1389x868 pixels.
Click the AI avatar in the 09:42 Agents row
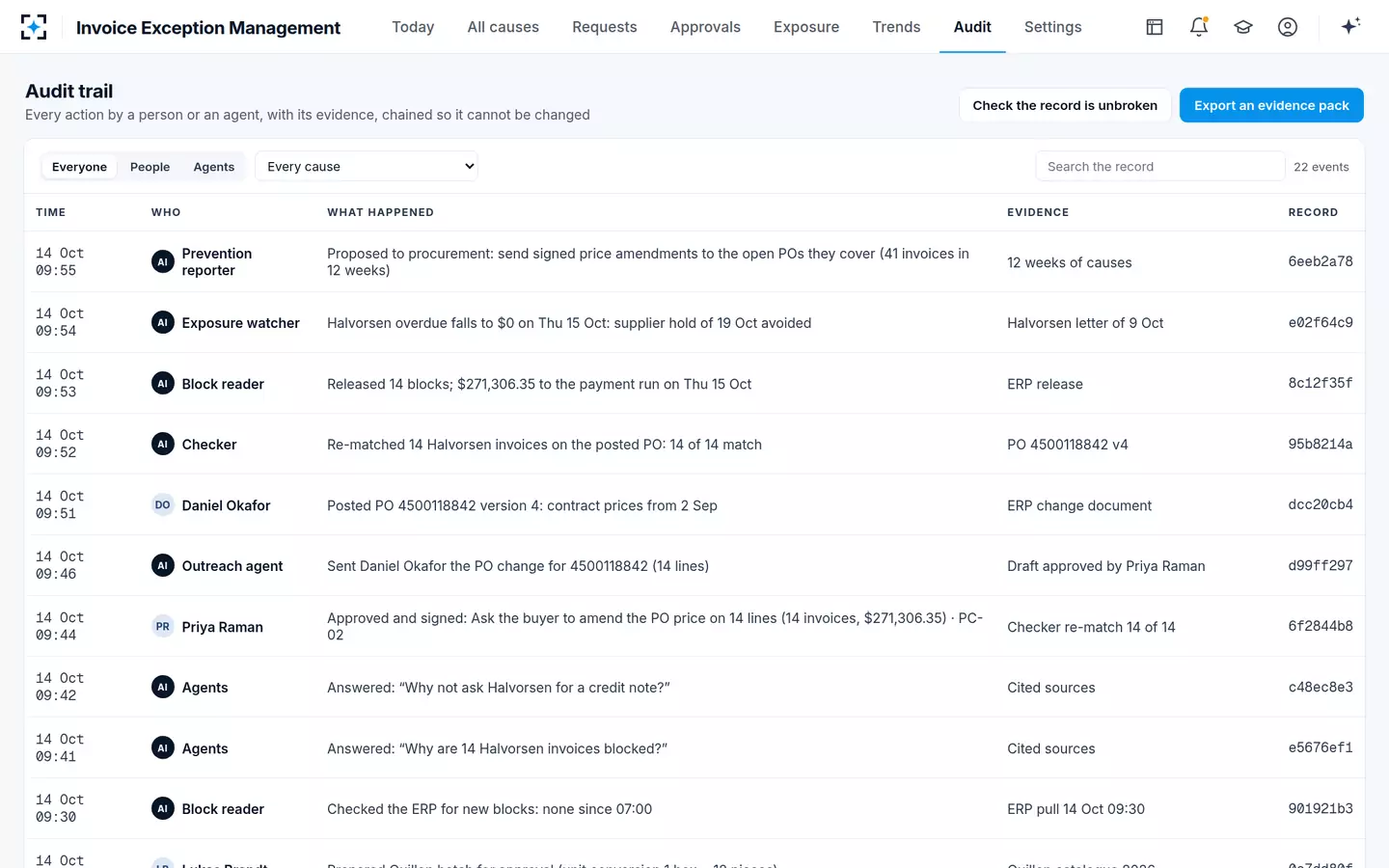(x=163, y=687)
